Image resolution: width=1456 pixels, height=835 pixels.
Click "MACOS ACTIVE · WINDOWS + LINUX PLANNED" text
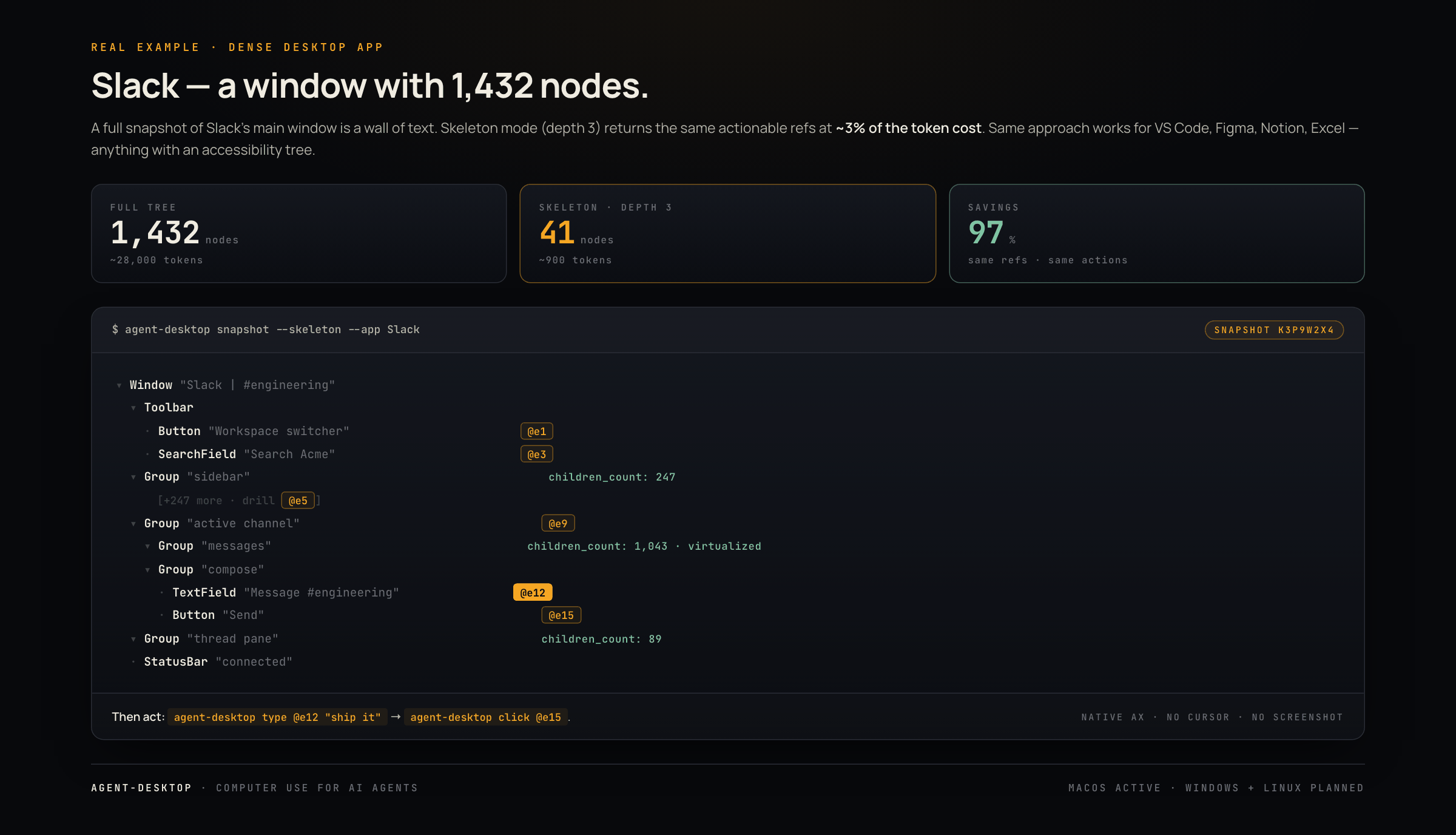point(1216,788)
